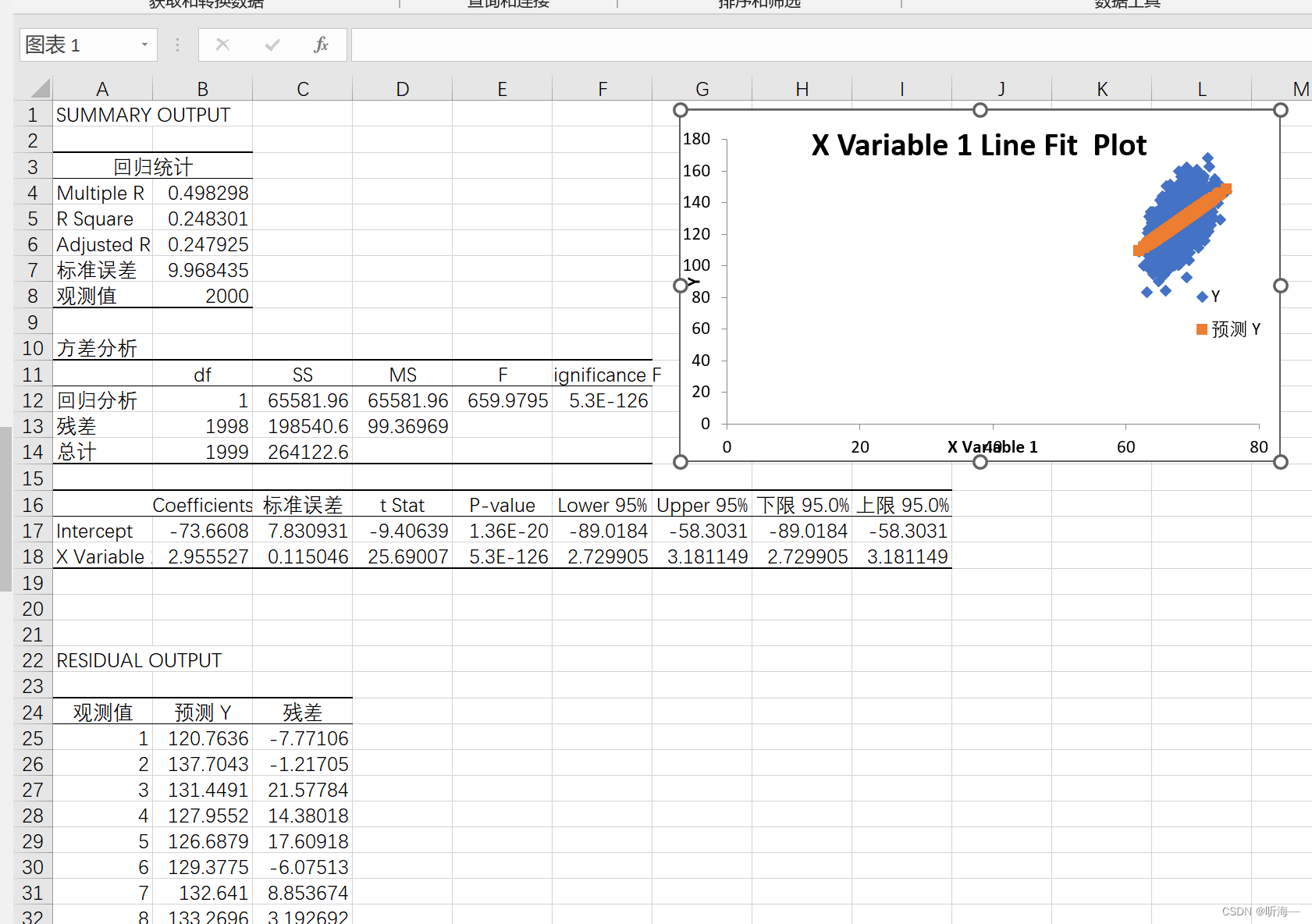Select residual SS value 198540.6
Screen dimensions: 1312x924
[x=302, y=426]
